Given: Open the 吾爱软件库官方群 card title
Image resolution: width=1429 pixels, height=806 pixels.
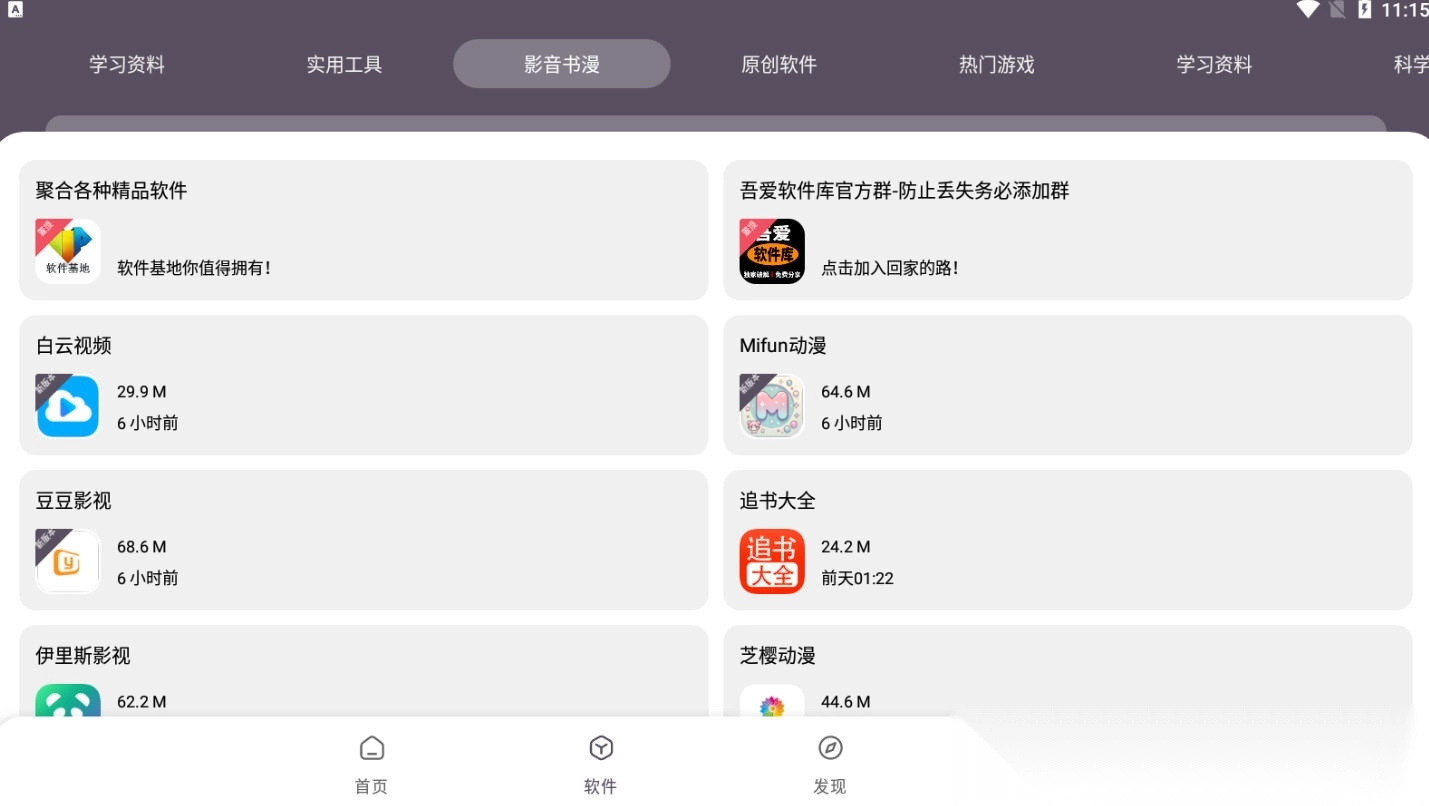Looking at the screenshot, I should pos(902,190).
